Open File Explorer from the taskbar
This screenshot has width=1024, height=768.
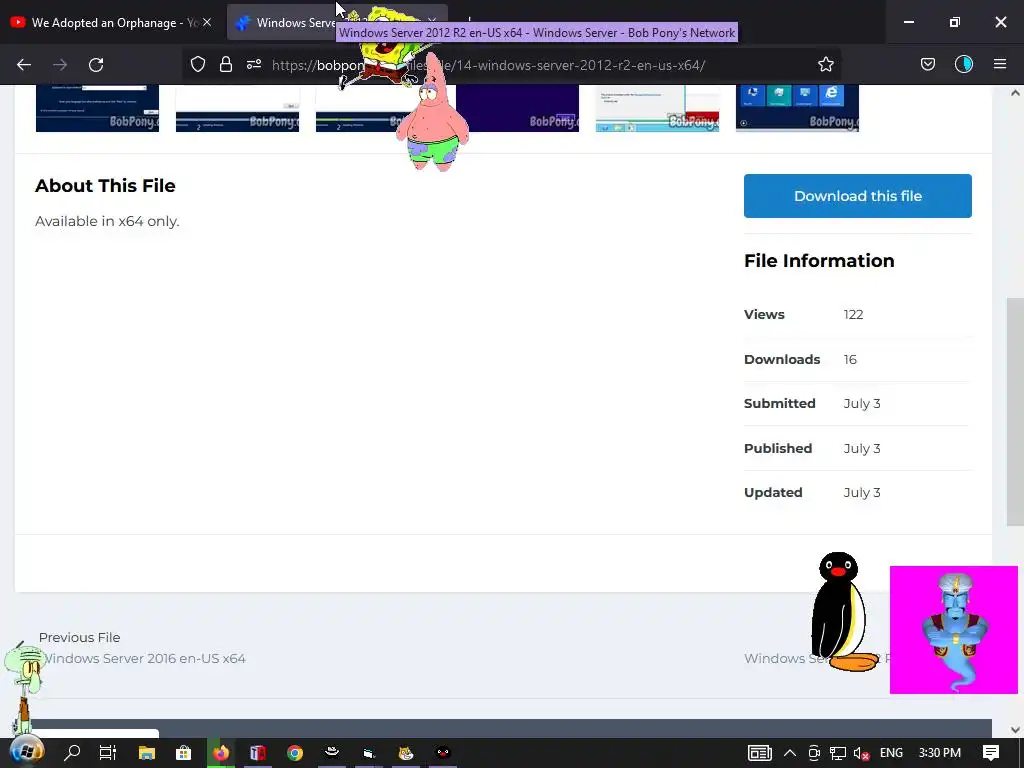(146, 753)
